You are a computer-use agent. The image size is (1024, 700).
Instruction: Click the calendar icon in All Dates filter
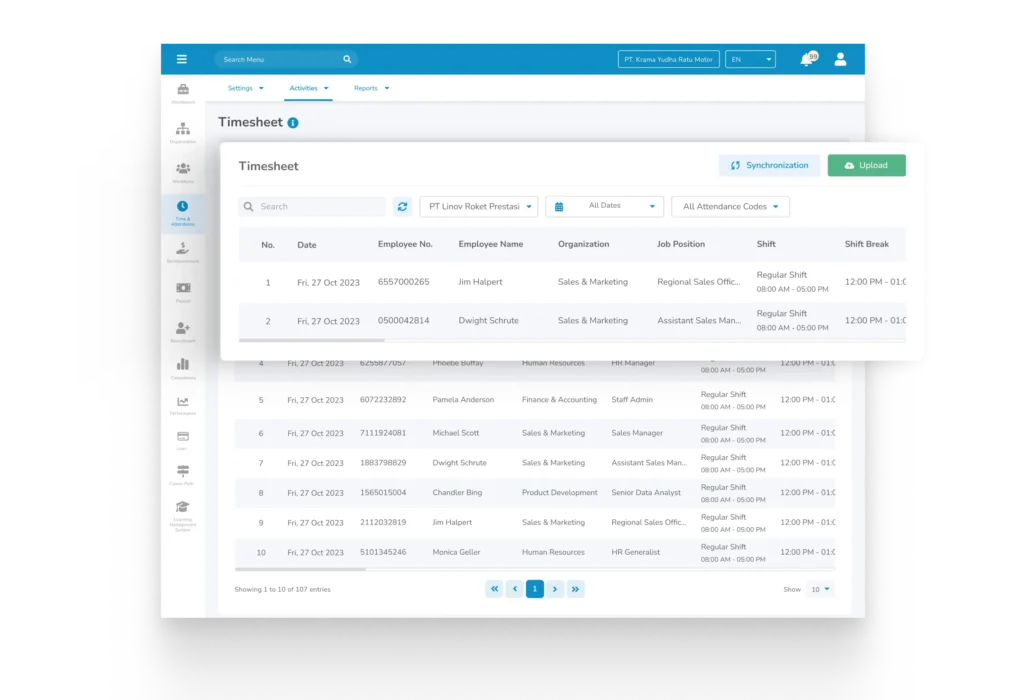[559, 206]
